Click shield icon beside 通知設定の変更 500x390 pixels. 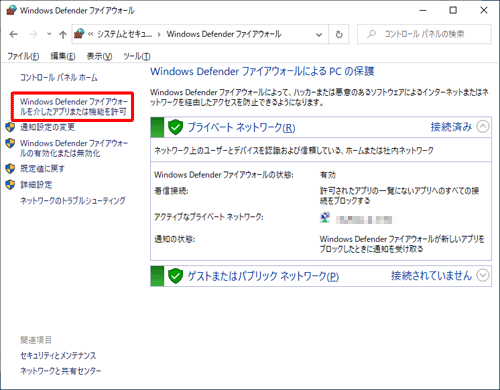tap(10, 127)
